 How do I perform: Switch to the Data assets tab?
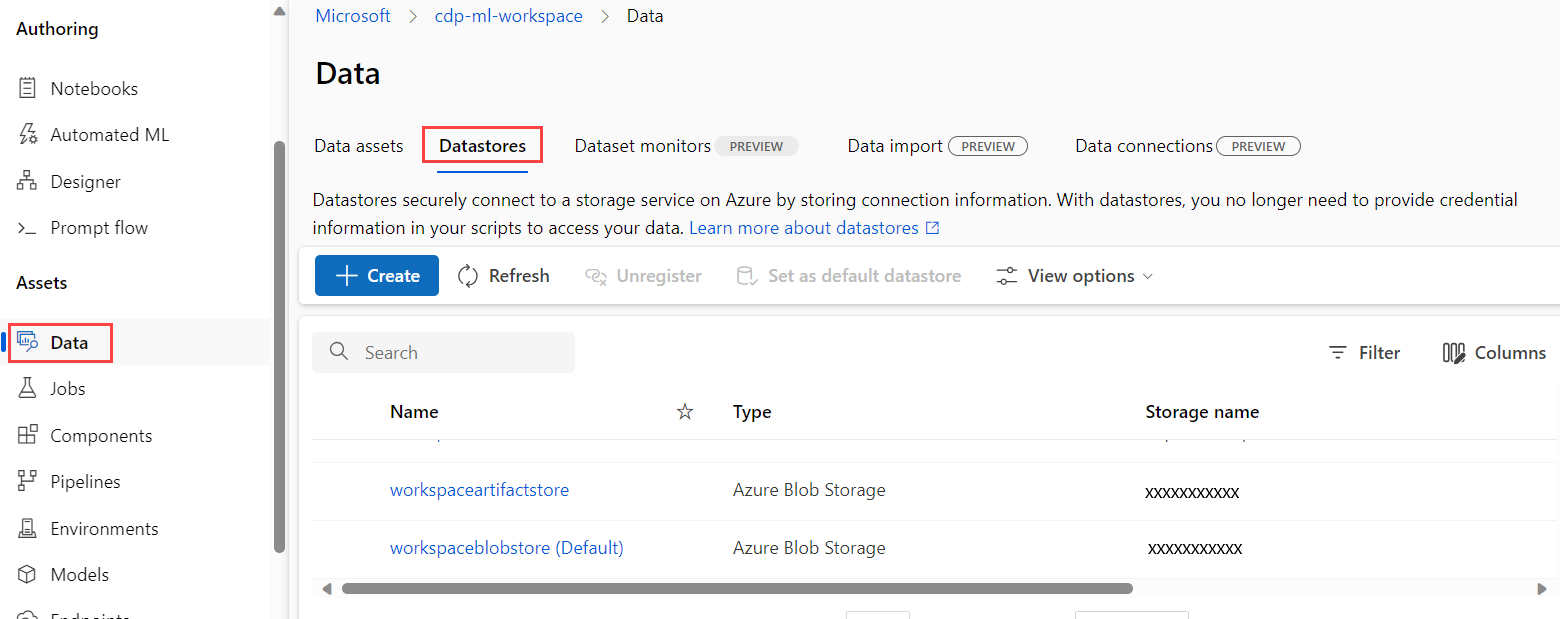coord(358,146)
